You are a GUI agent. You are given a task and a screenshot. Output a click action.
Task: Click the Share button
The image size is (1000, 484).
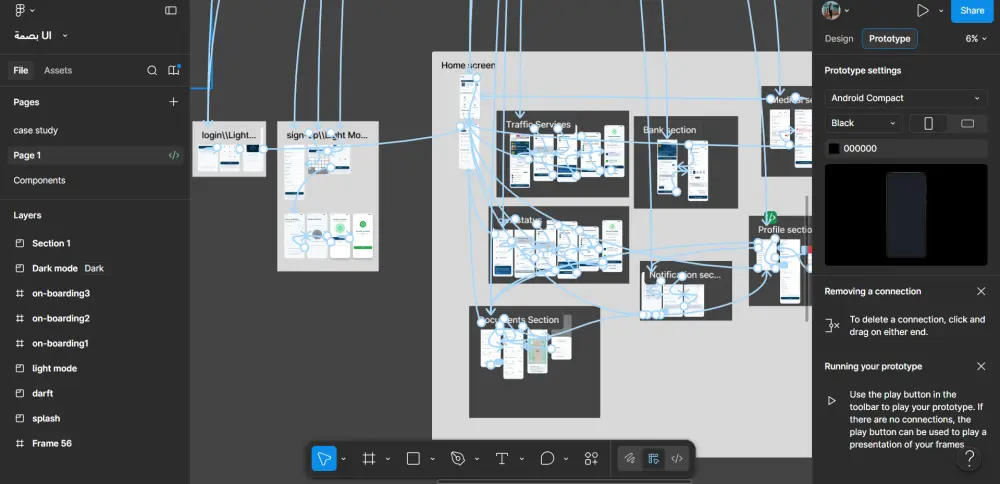coord(972,11)
